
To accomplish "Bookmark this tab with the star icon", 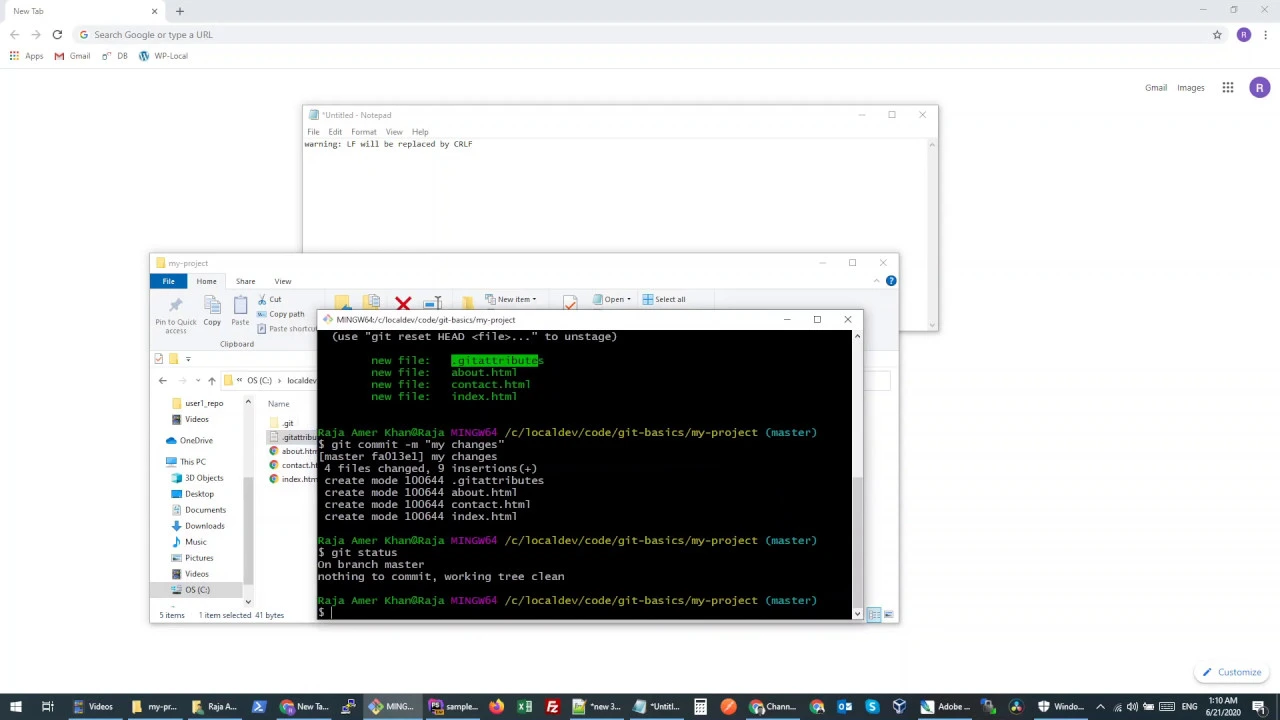I will 1217,35.
